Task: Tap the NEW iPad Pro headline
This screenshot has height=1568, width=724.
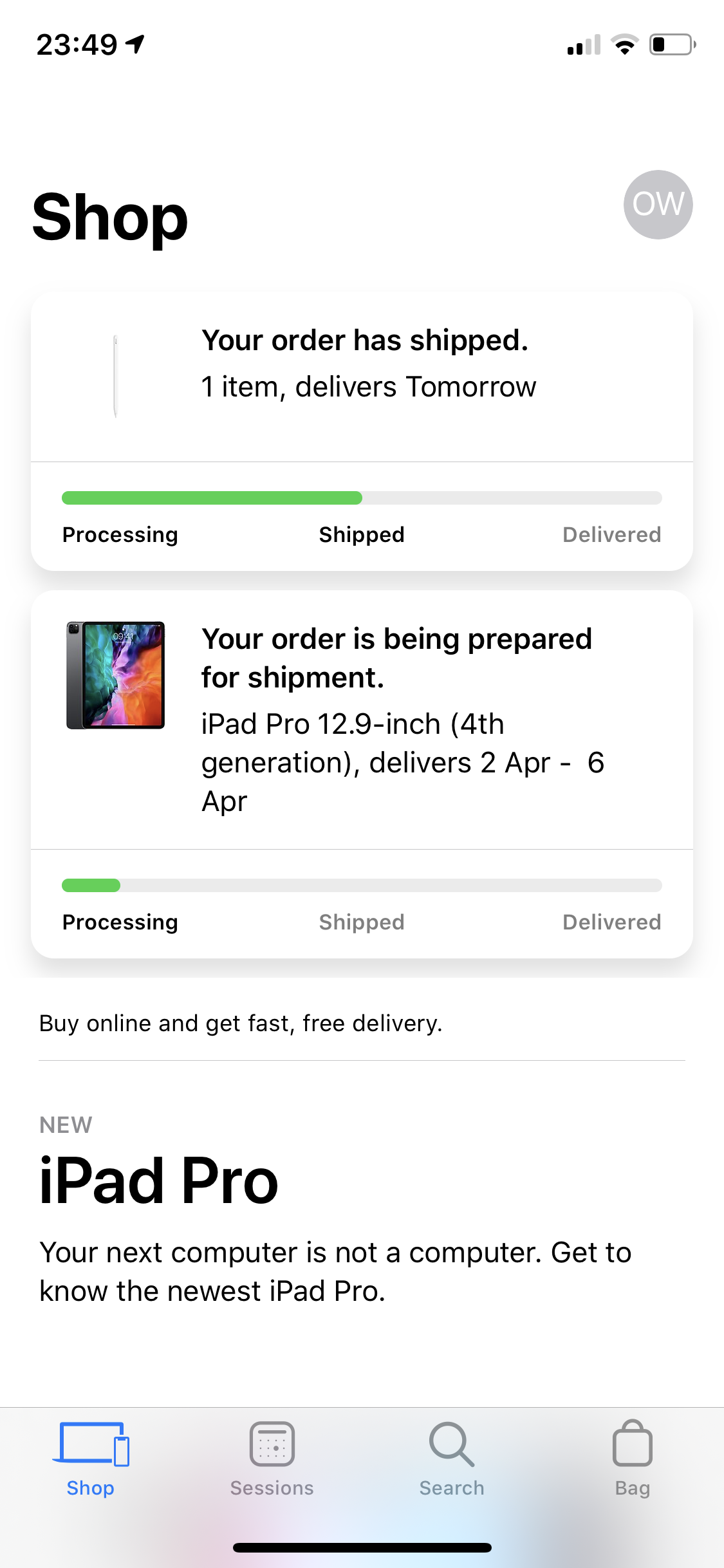Action: (159, 1180)
